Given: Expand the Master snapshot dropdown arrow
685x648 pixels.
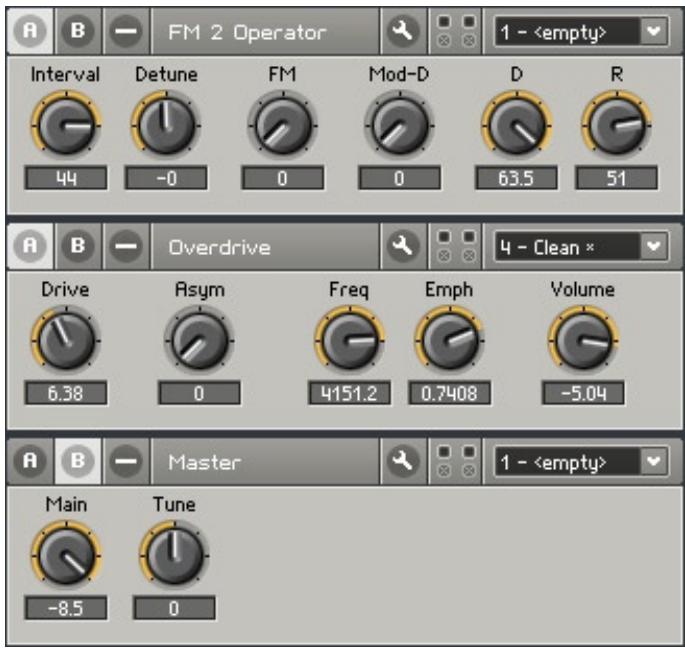Looking at the screenshot, I should click(x=654, y=461).
